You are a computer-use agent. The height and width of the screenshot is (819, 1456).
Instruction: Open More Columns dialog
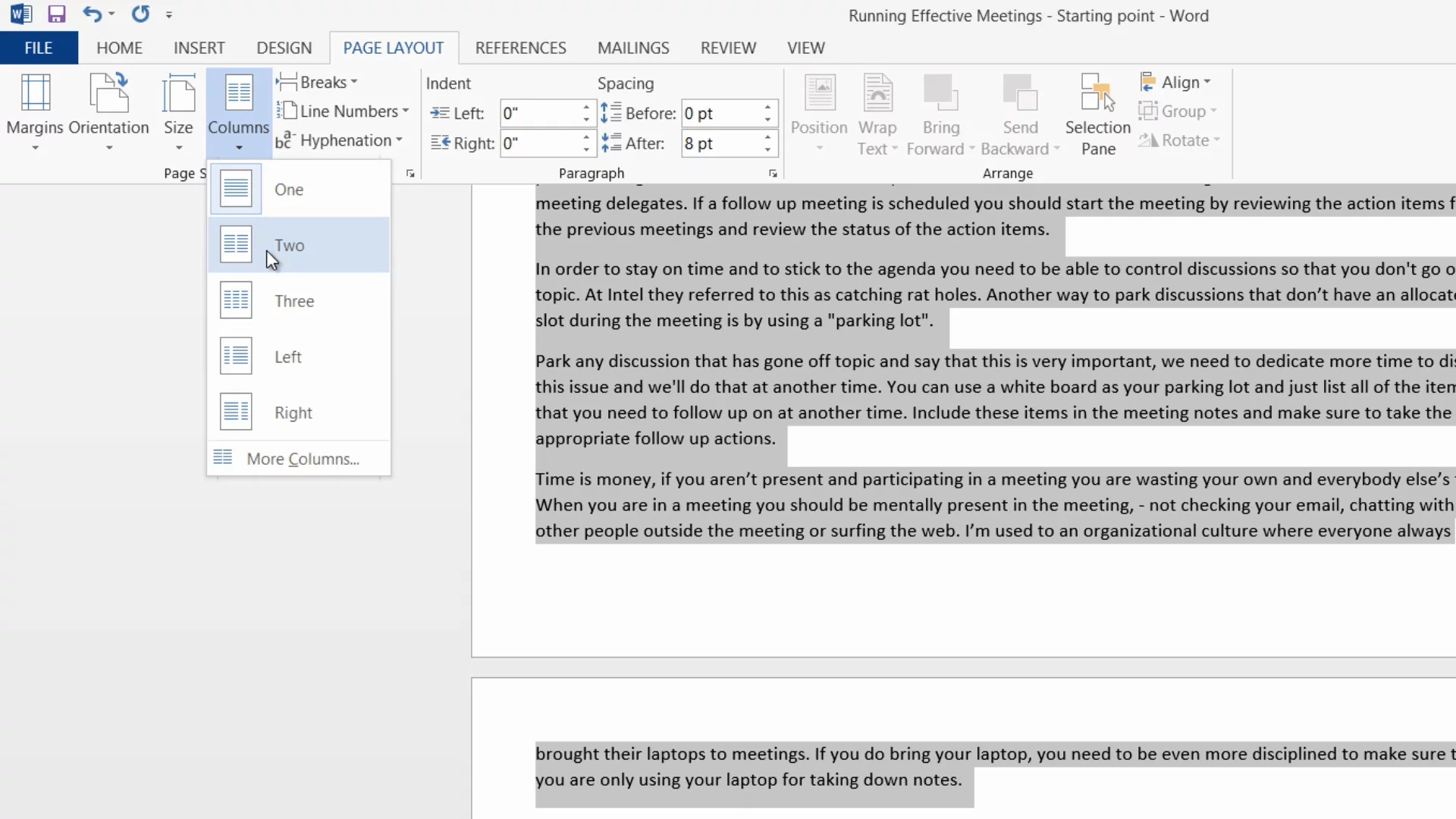(302, 459)
